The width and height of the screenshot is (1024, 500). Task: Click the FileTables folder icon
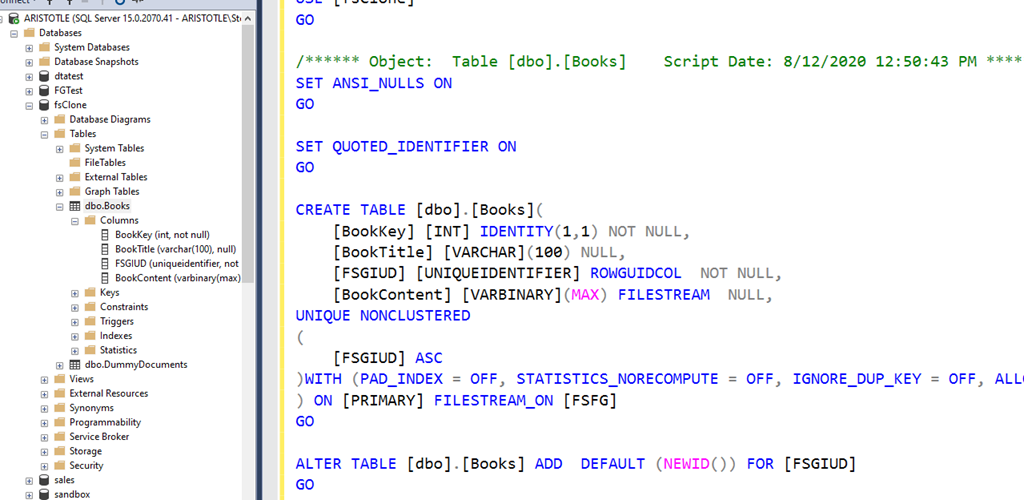(x=75, y=163)
